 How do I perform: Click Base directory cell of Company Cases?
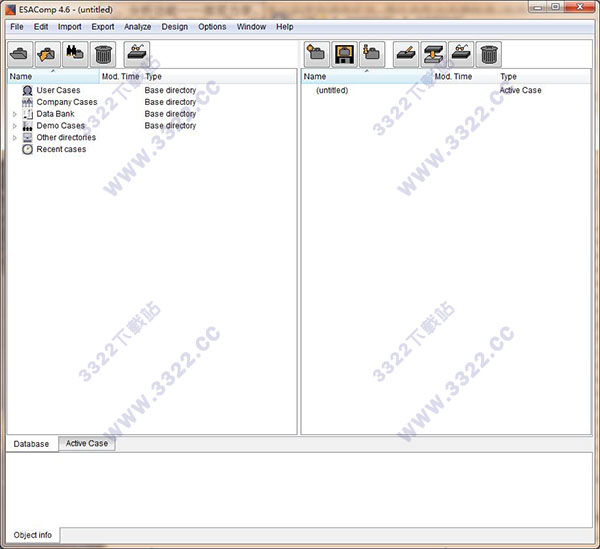click(170, 102)
